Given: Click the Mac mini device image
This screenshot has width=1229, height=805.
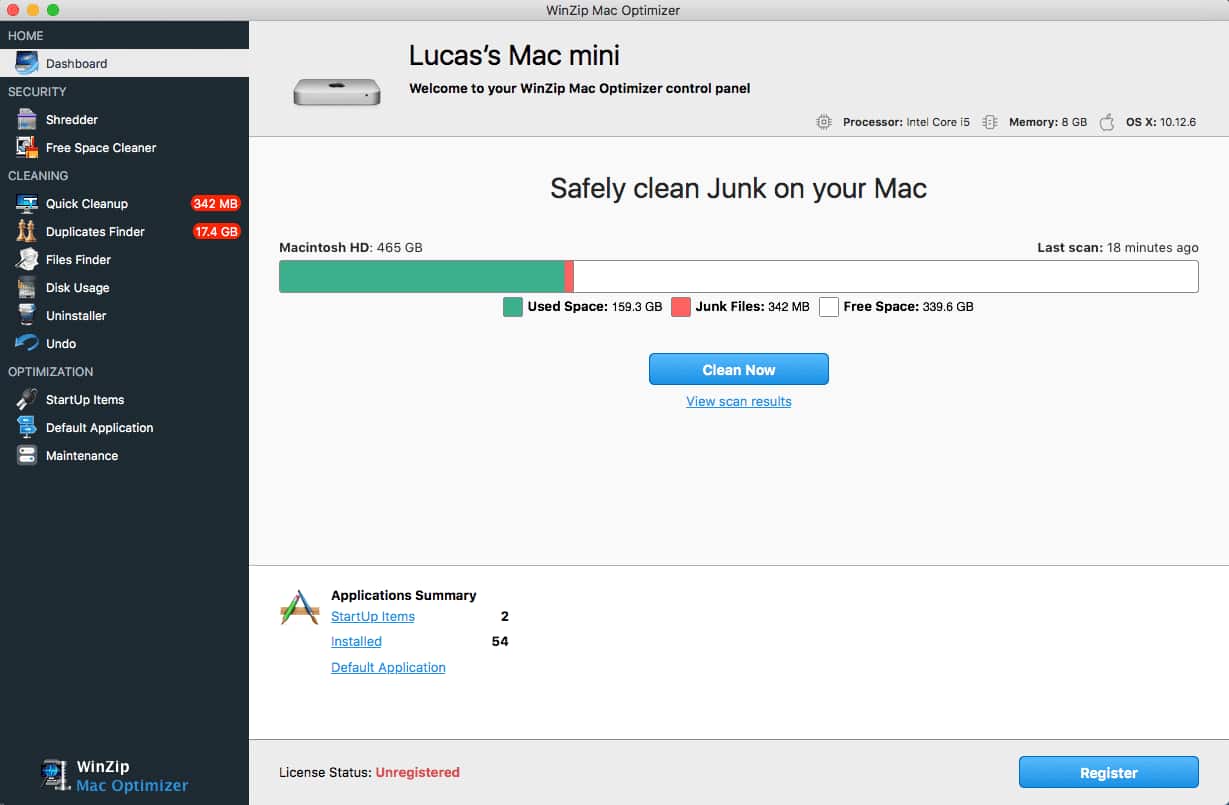Looking at the screenshot, I should [337, 92].
